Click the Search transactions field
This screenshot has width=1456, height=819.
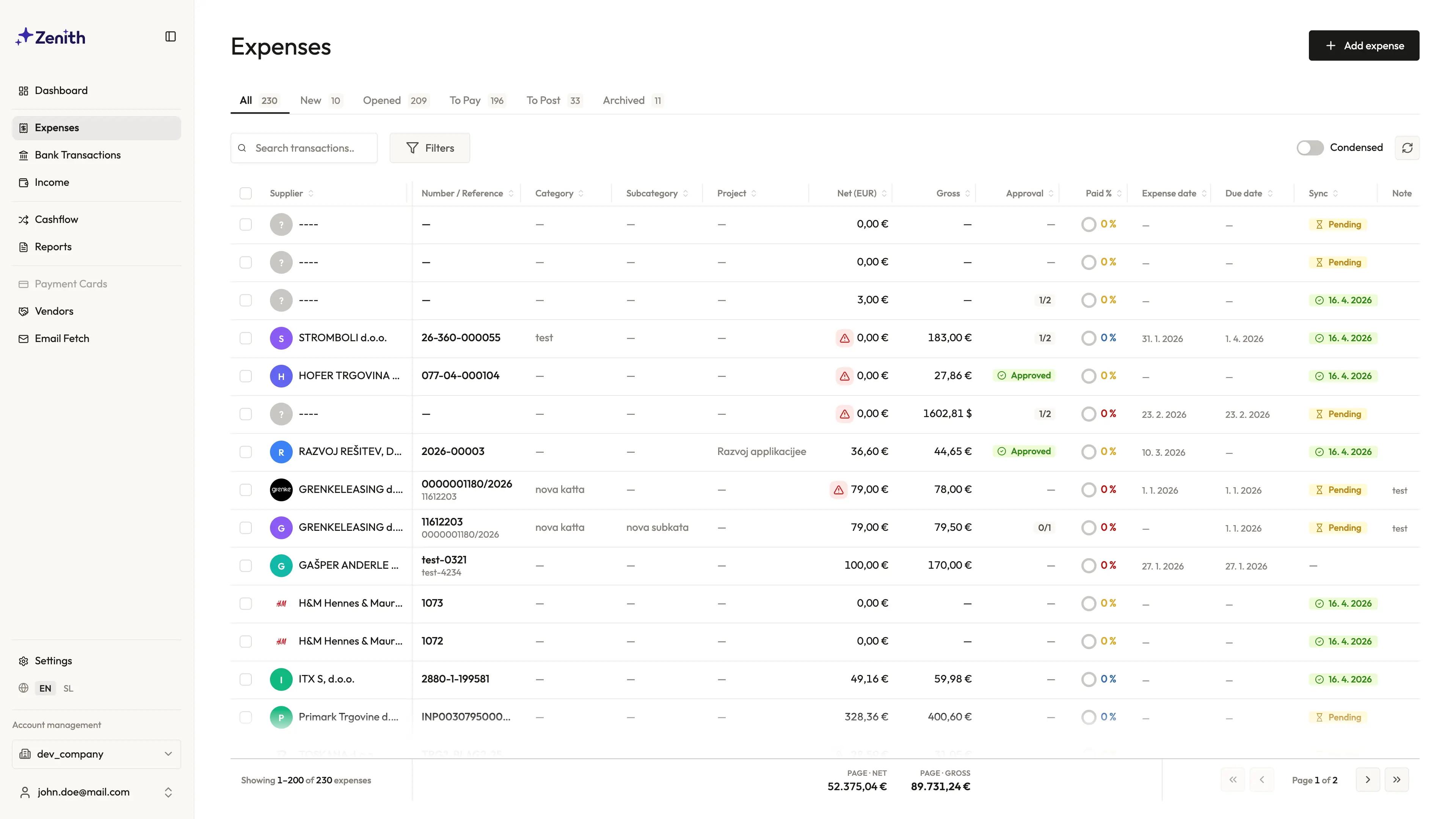304,148
